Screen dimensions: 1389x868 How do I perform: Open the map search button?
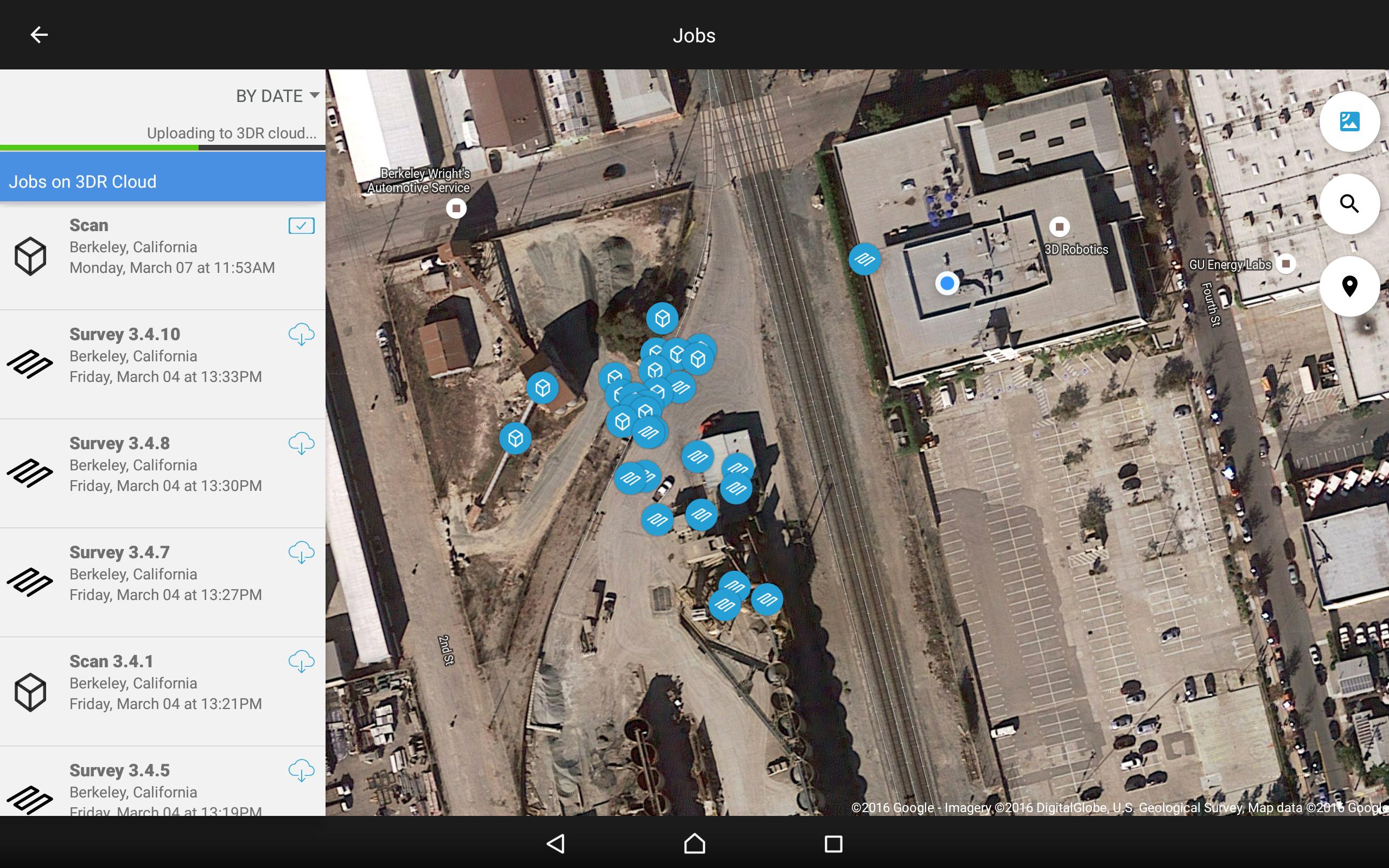(x=1349, y=204)
